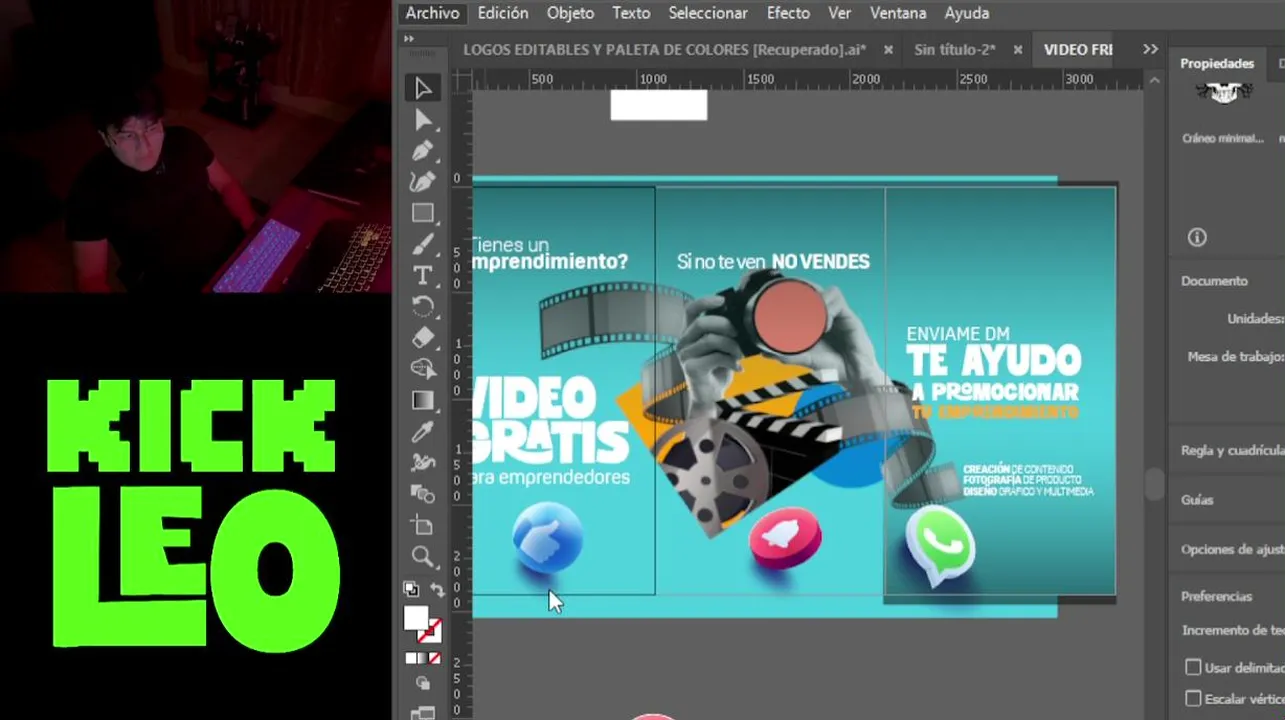Click the Stroke none swatch
Viewport: 1285px width, 720px height.
click(430, 631)
